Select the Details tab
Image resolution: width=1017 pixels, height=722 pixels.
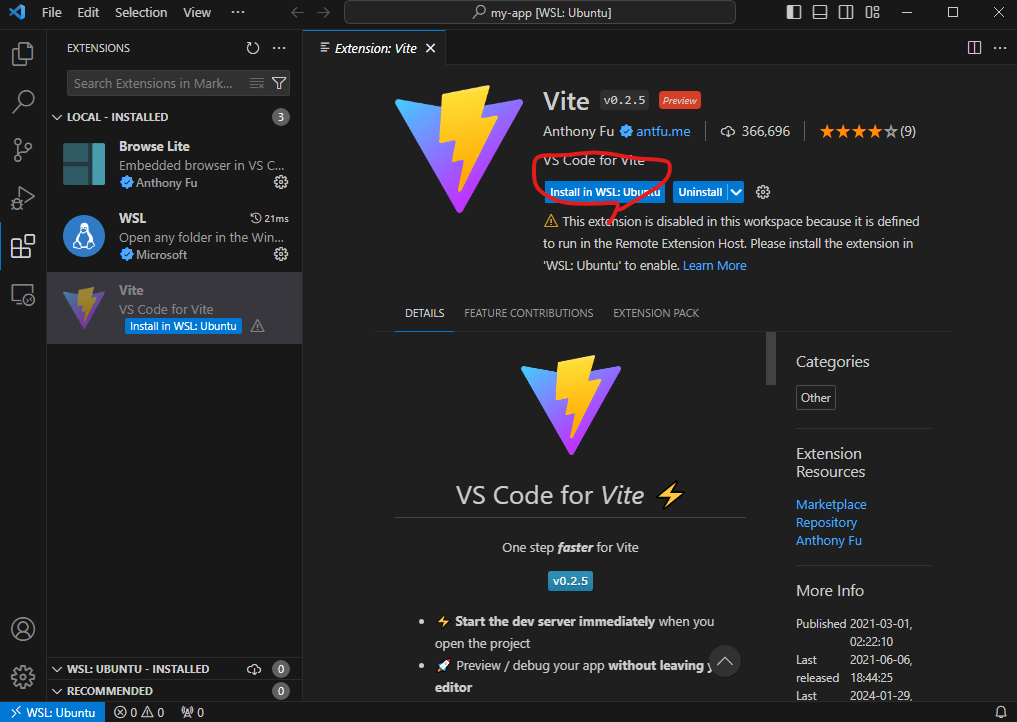pos(424,313)
